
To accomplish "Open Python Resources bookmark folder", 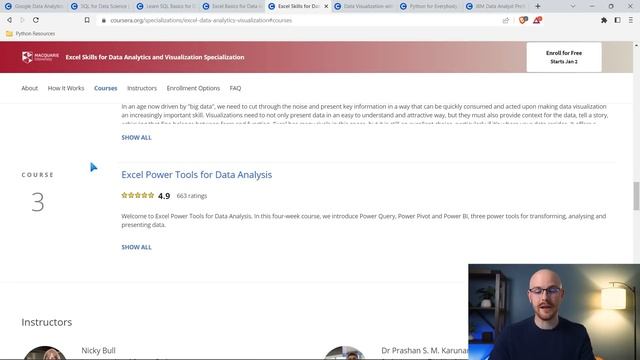I will point(31,33).
